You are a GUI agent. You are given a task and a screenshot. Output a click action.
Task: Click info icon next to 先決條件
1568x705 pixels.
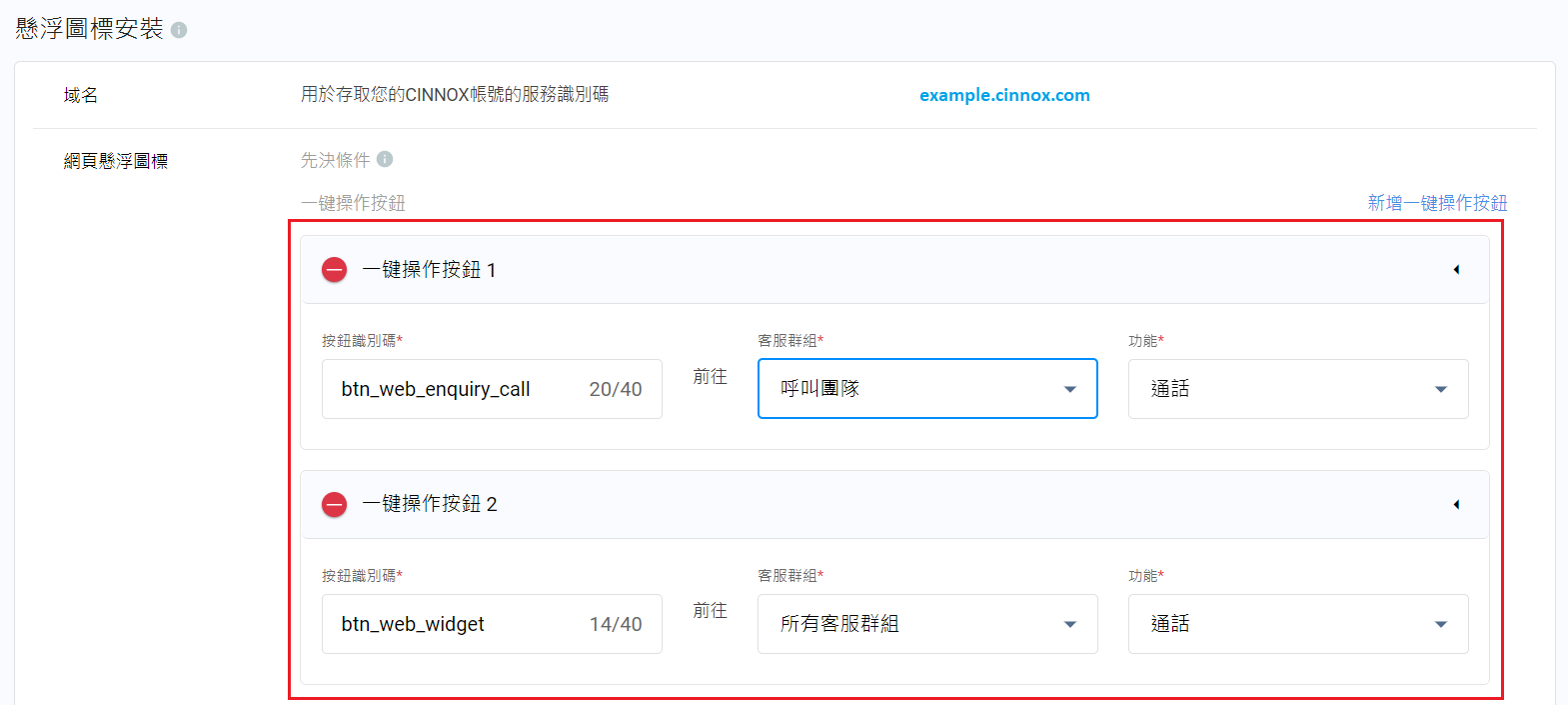pyautogui.click(x=385, y=159)
